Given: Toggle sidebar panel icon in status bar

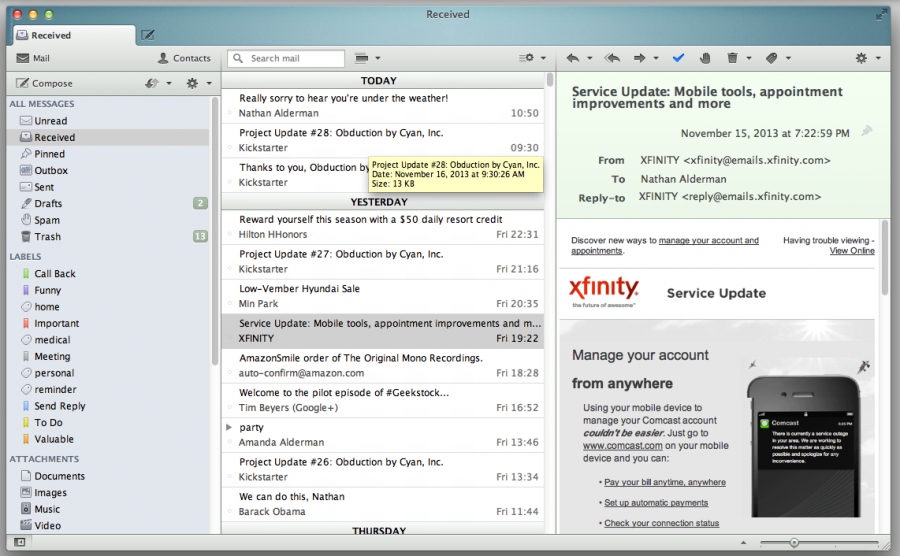Looking at the screenshot, I should (x=20, y=542).
